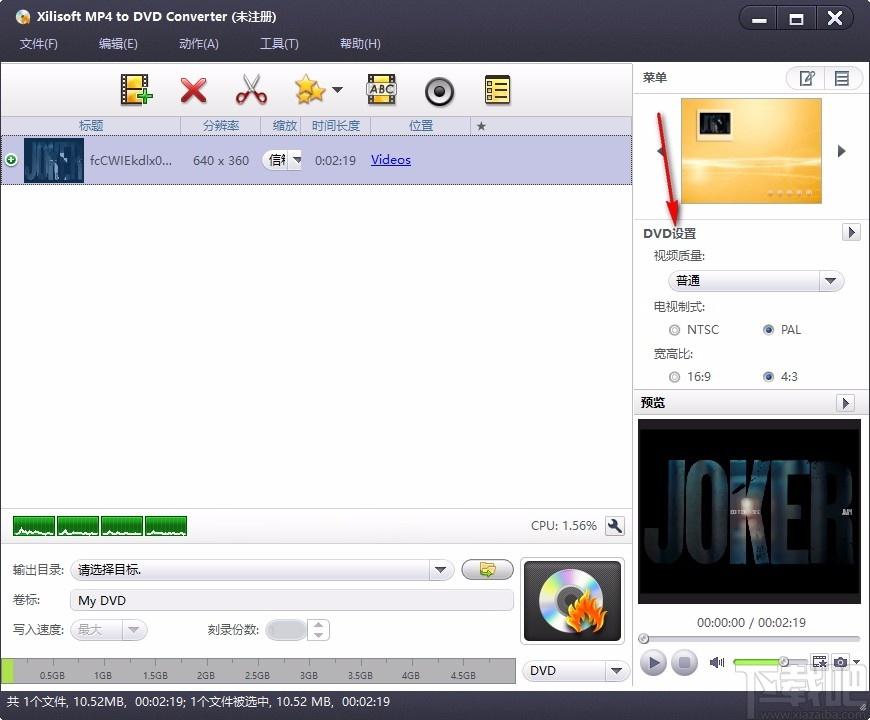The image size is (870, 720).
Task: Collapse the DVD设置 panel arrow
Action: click(x=851, y=232)
